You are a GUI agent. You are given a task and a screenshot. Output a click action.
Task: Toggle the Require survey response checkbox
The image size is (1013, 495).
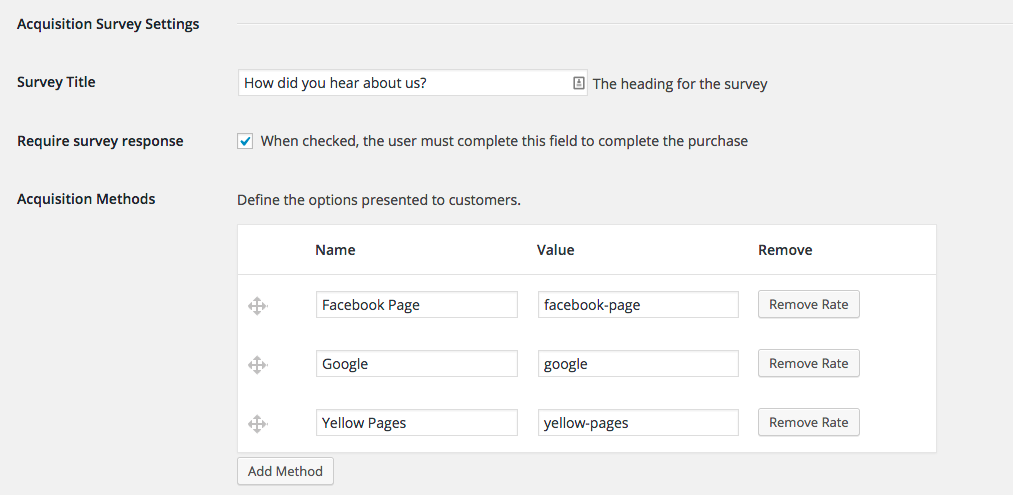point(245,141)
